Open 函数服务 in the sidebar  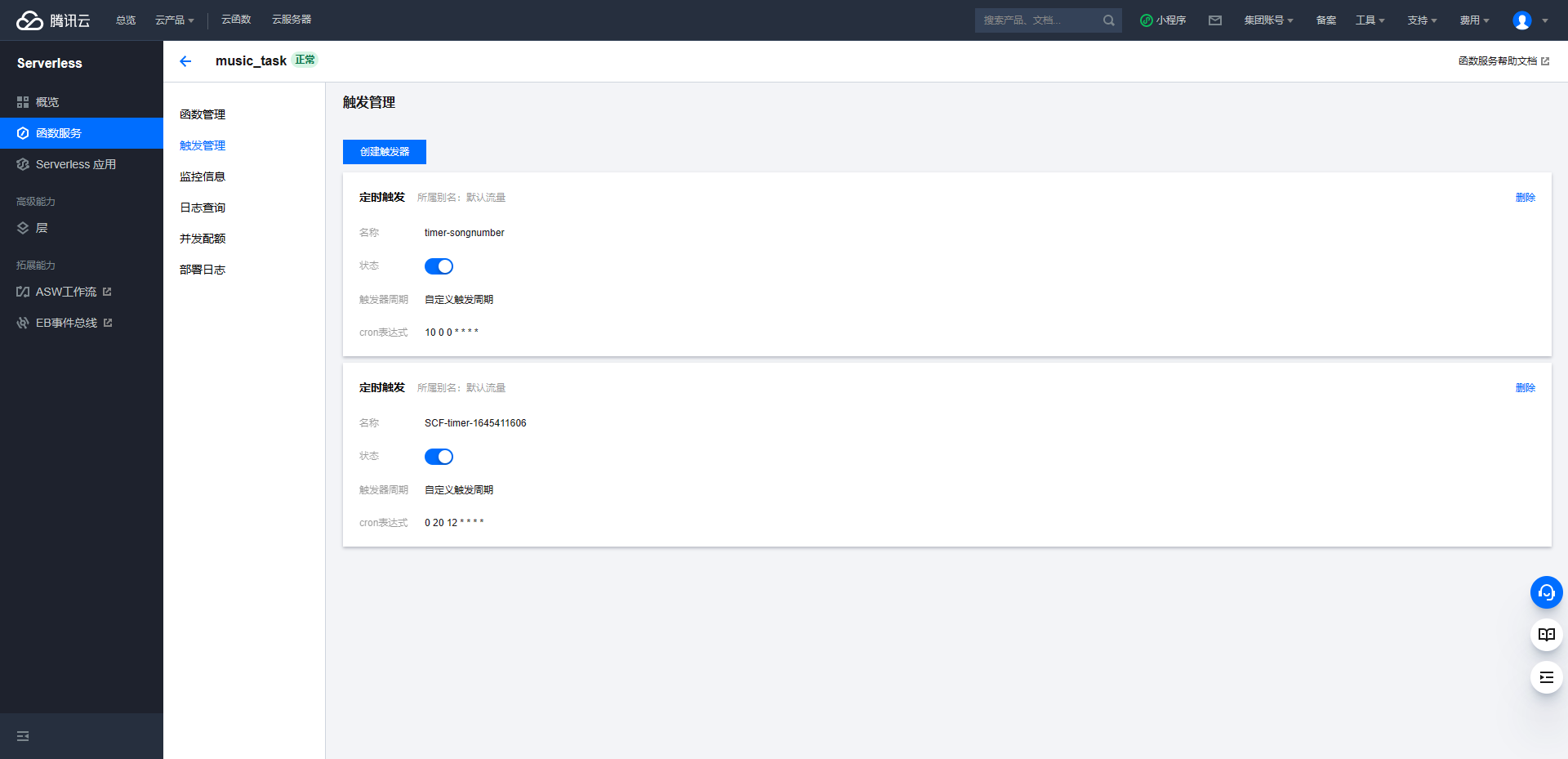point(82,133)
